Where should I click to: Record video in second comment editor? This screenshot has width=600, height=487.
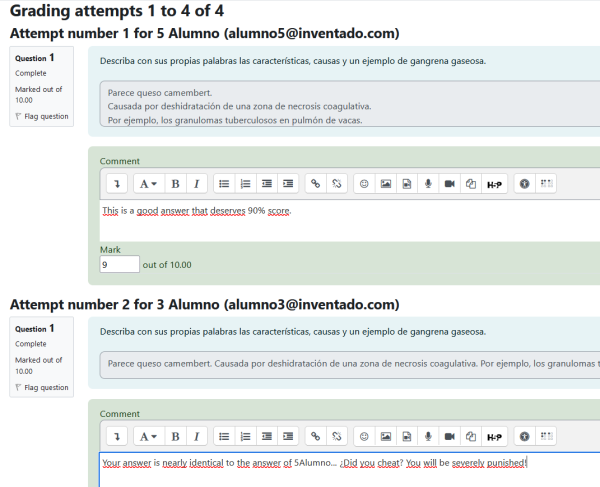(450, 437)
